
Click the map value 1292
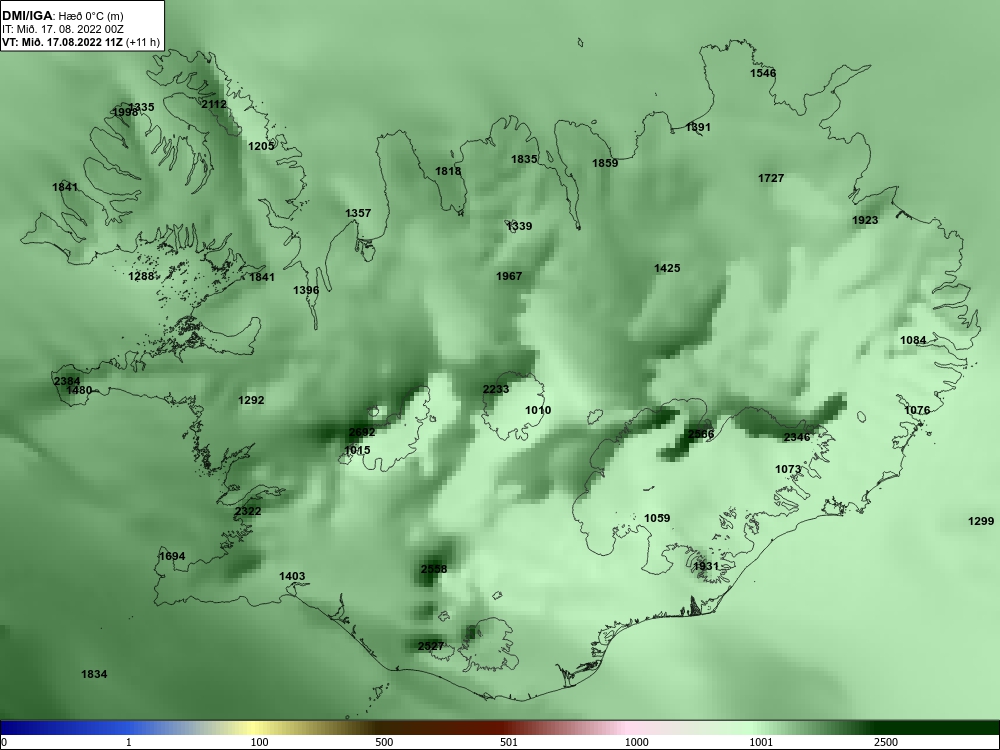click(251, 401)
